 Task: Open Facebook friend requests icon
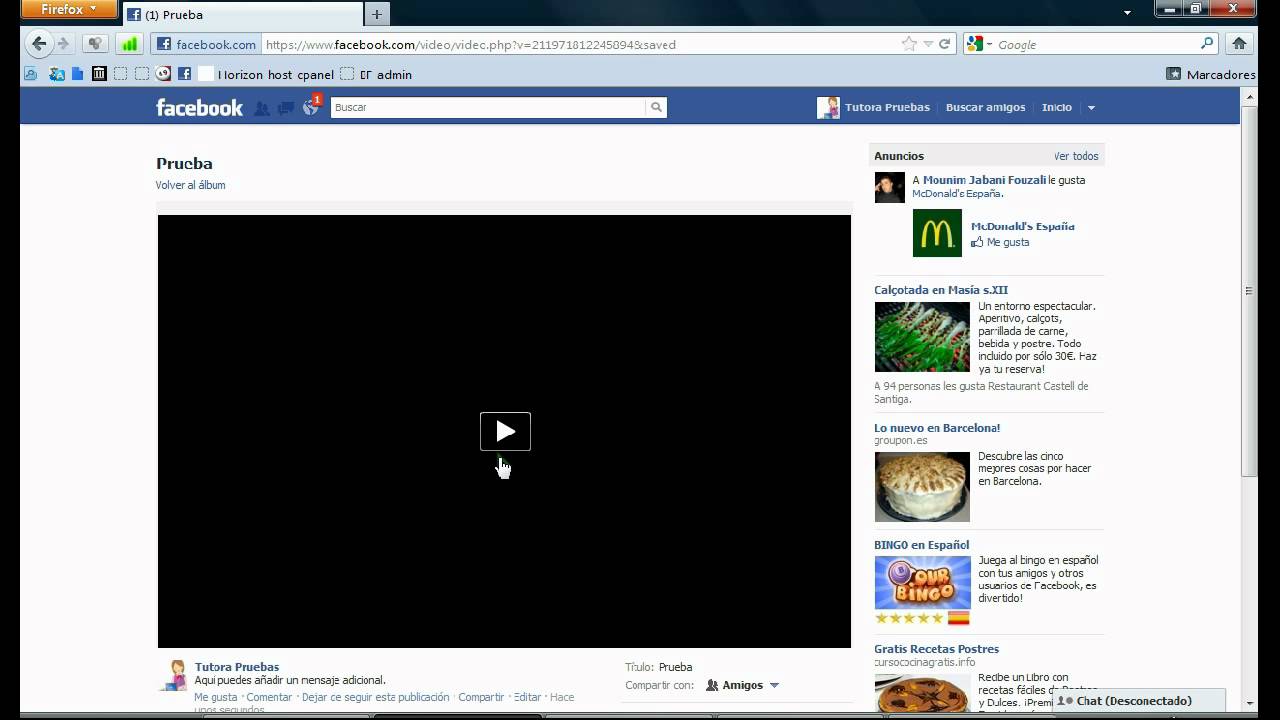pyautogui.click(x=262, y=108)
